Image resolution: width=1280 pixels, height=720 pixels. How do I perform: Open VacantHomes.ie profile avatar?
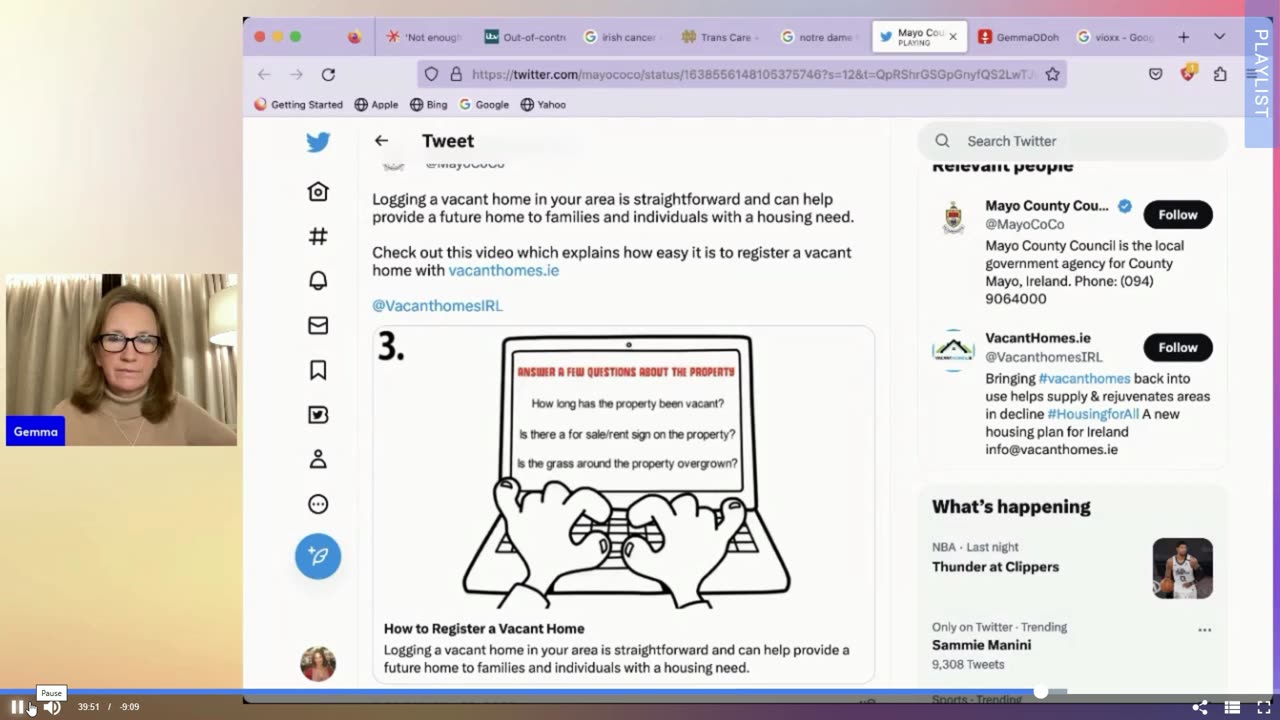[954, 350]
